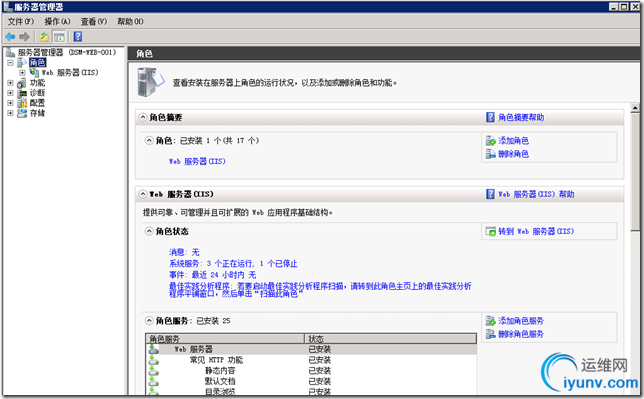Click the installed icon beside 常见 HTTP 功能
Image resolution: width=644 pixels, height=399 pixels.
click(154, 360)
